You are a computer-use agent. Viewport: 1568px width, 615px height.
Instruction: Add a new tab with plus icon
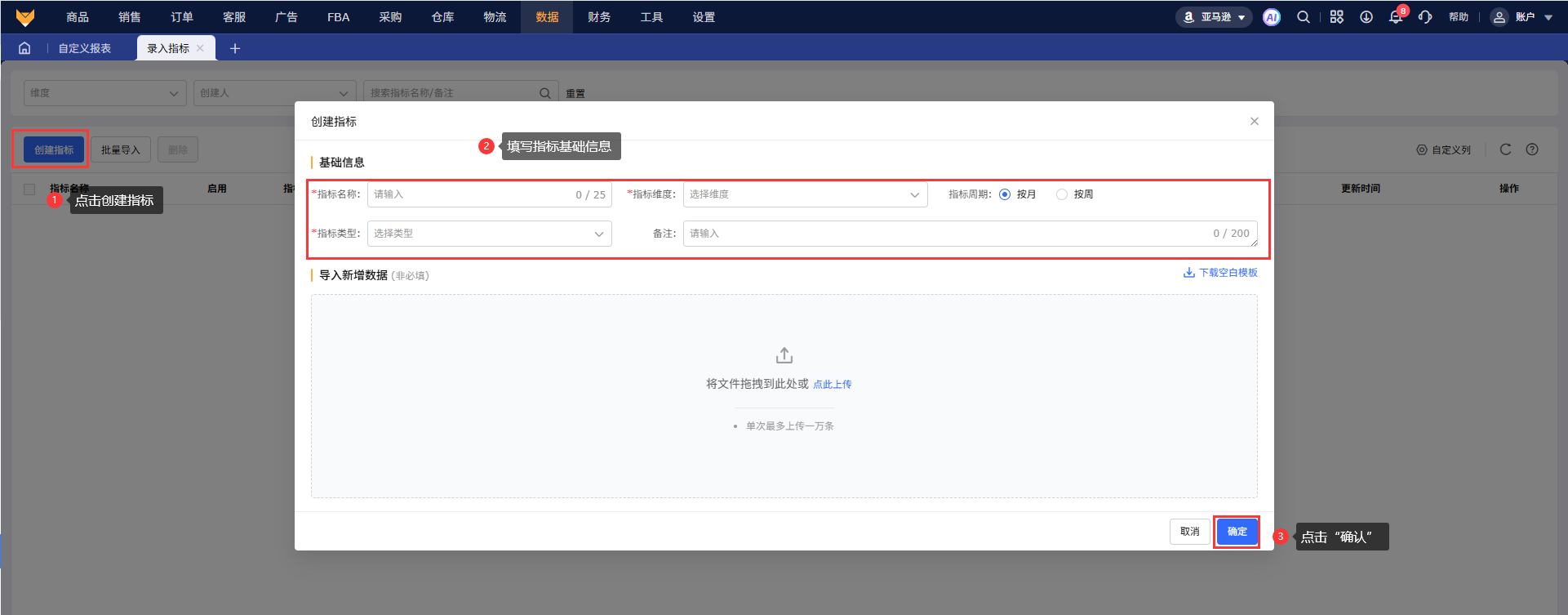(x=235, y=49)
